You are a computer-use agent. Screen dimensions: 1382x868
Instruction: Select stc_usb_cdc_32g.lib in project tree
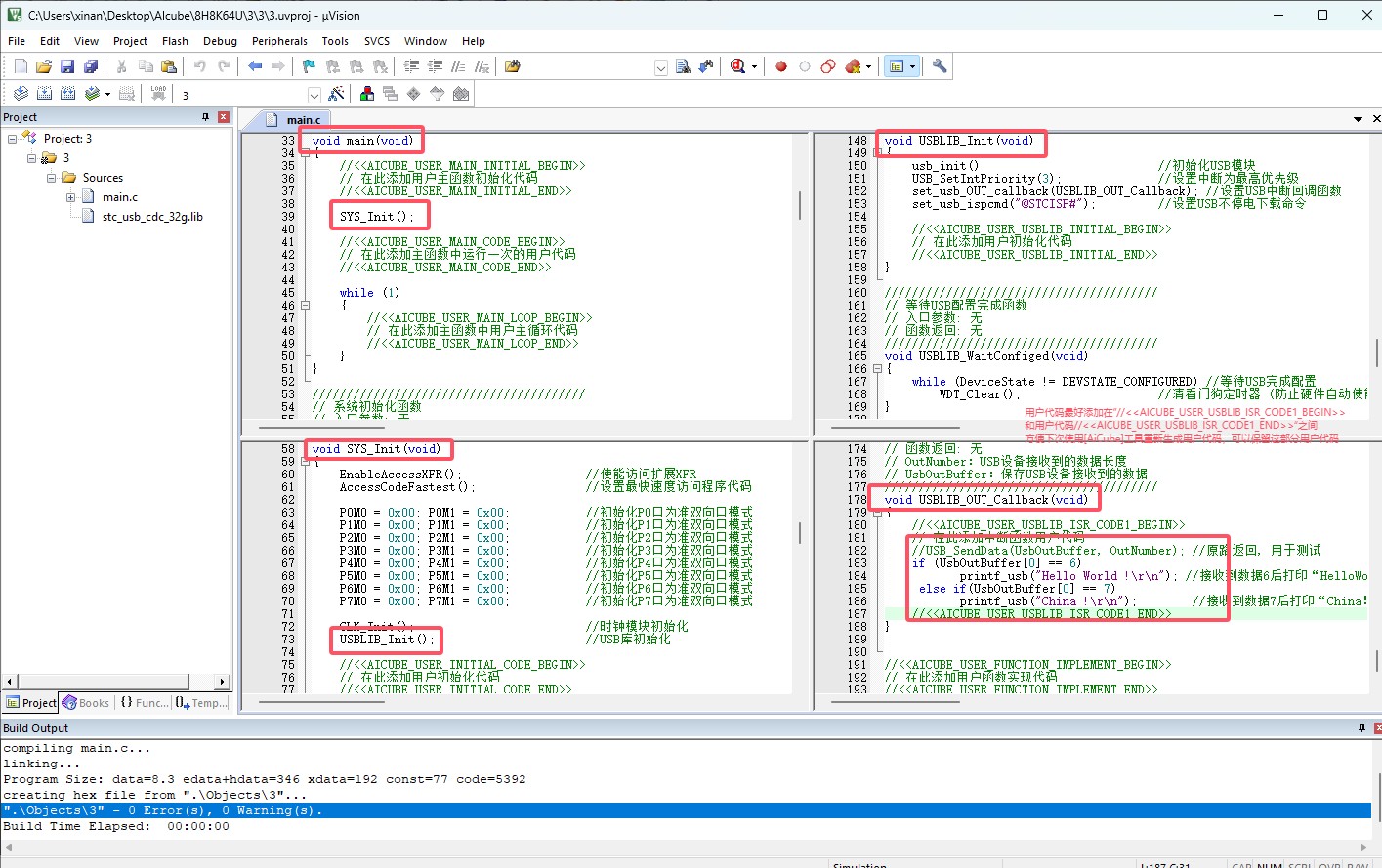tap(152, 217)
